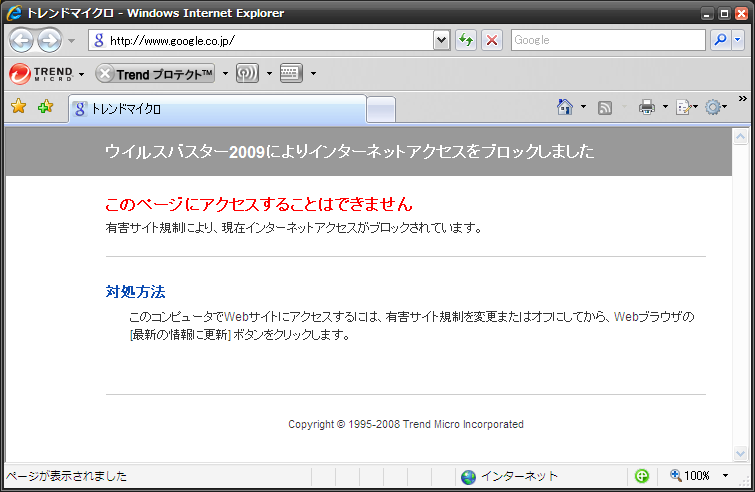The image size is (755, 492).
Task: Click the インターネット zone status entry
Action: tap(509, 477)
